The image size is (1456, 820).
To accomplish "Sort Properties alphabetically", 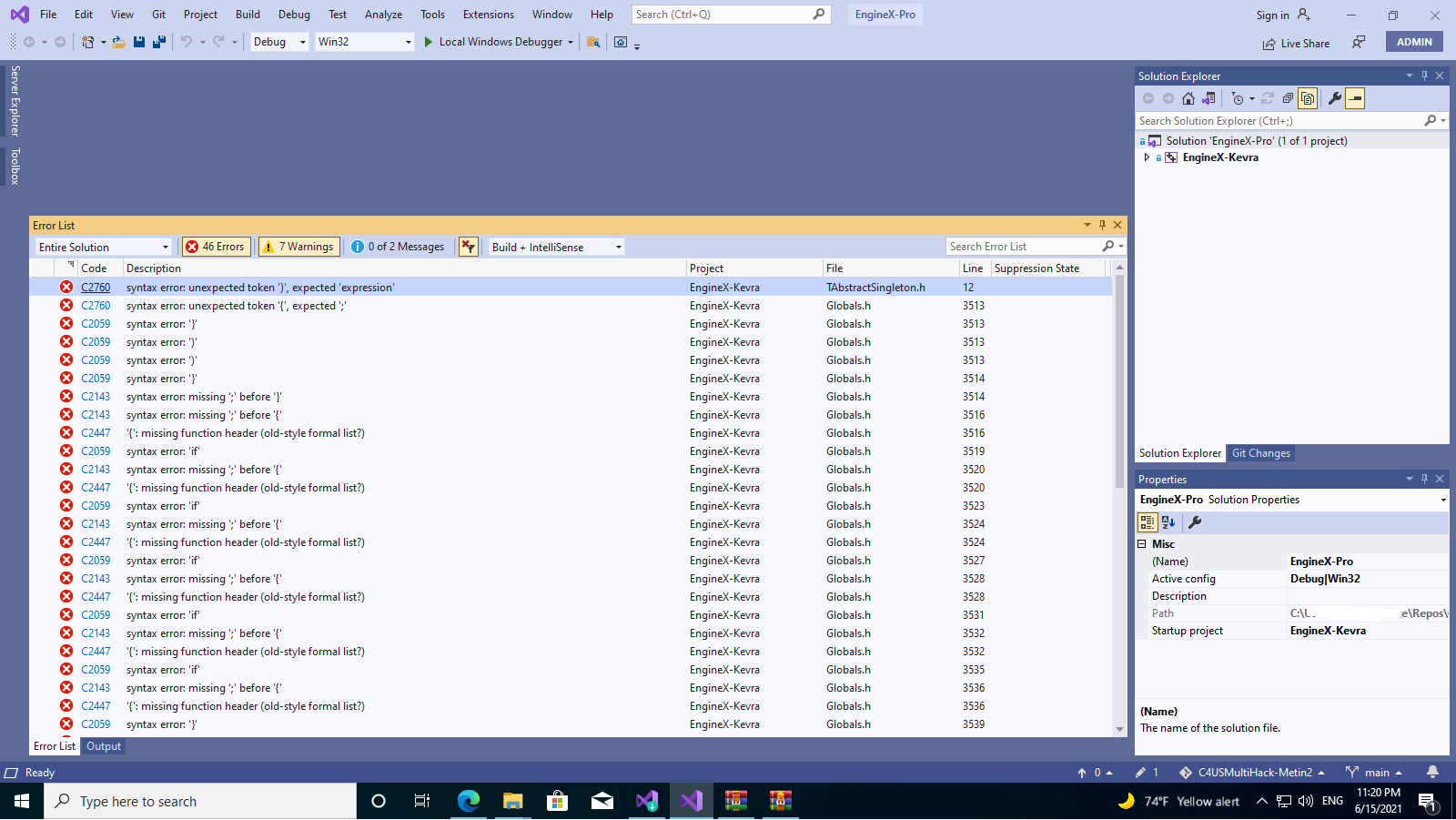I will [x=1168, y=522].
